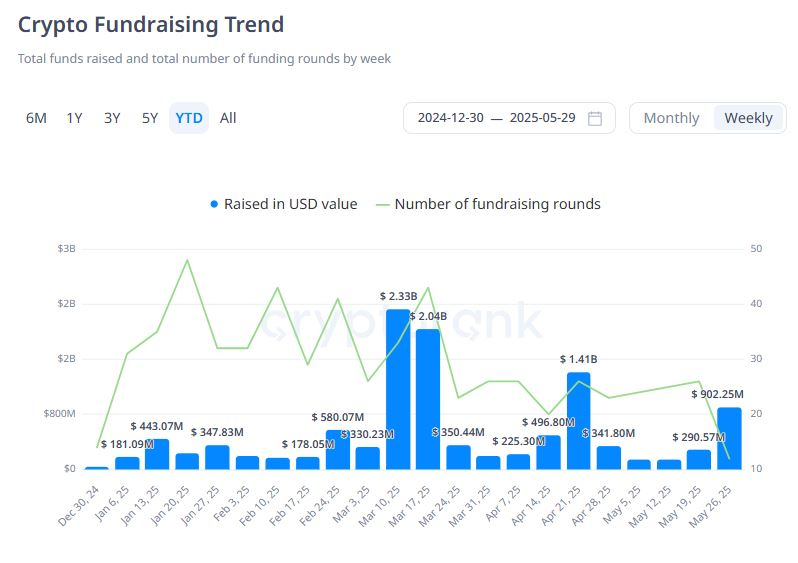Toggle the Raised in USD value legend dot
This screenshot has height=563, width=798.
[x=214, y=204]
